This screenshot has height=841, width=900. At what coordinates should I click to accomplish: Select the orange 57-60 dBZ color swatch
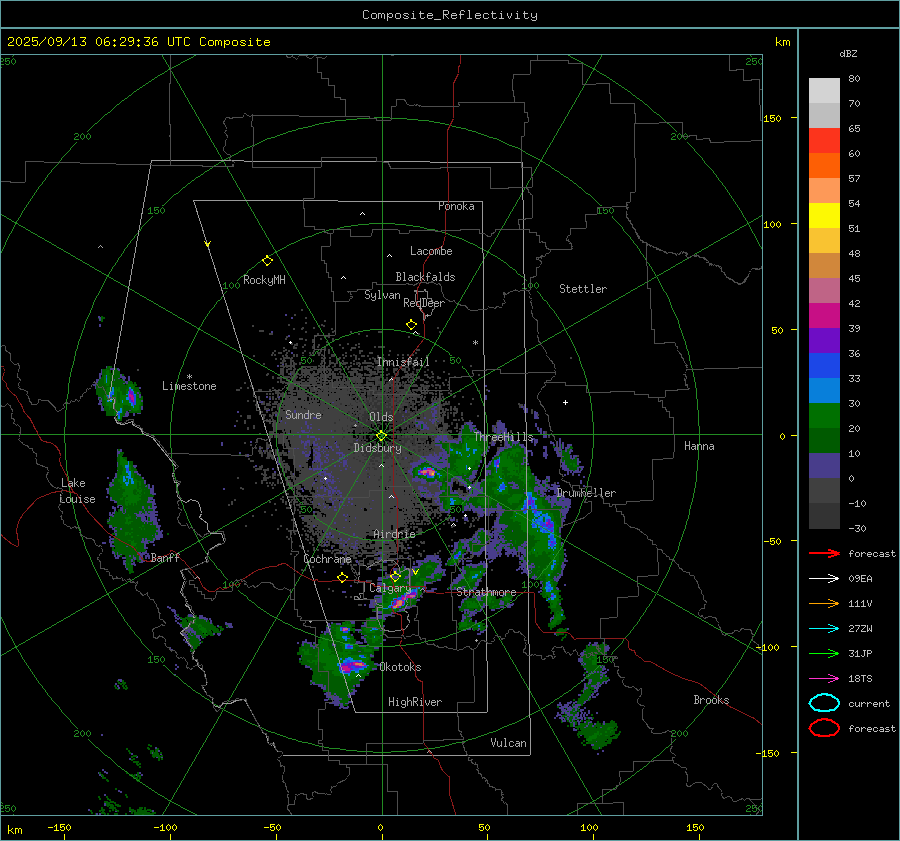coord(824,166)
